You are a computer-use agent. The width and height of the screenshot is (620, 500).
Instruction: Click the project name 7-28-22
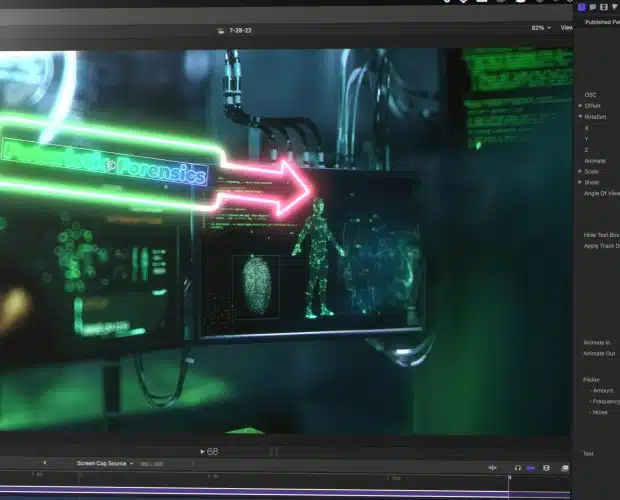tap(240, 30)
